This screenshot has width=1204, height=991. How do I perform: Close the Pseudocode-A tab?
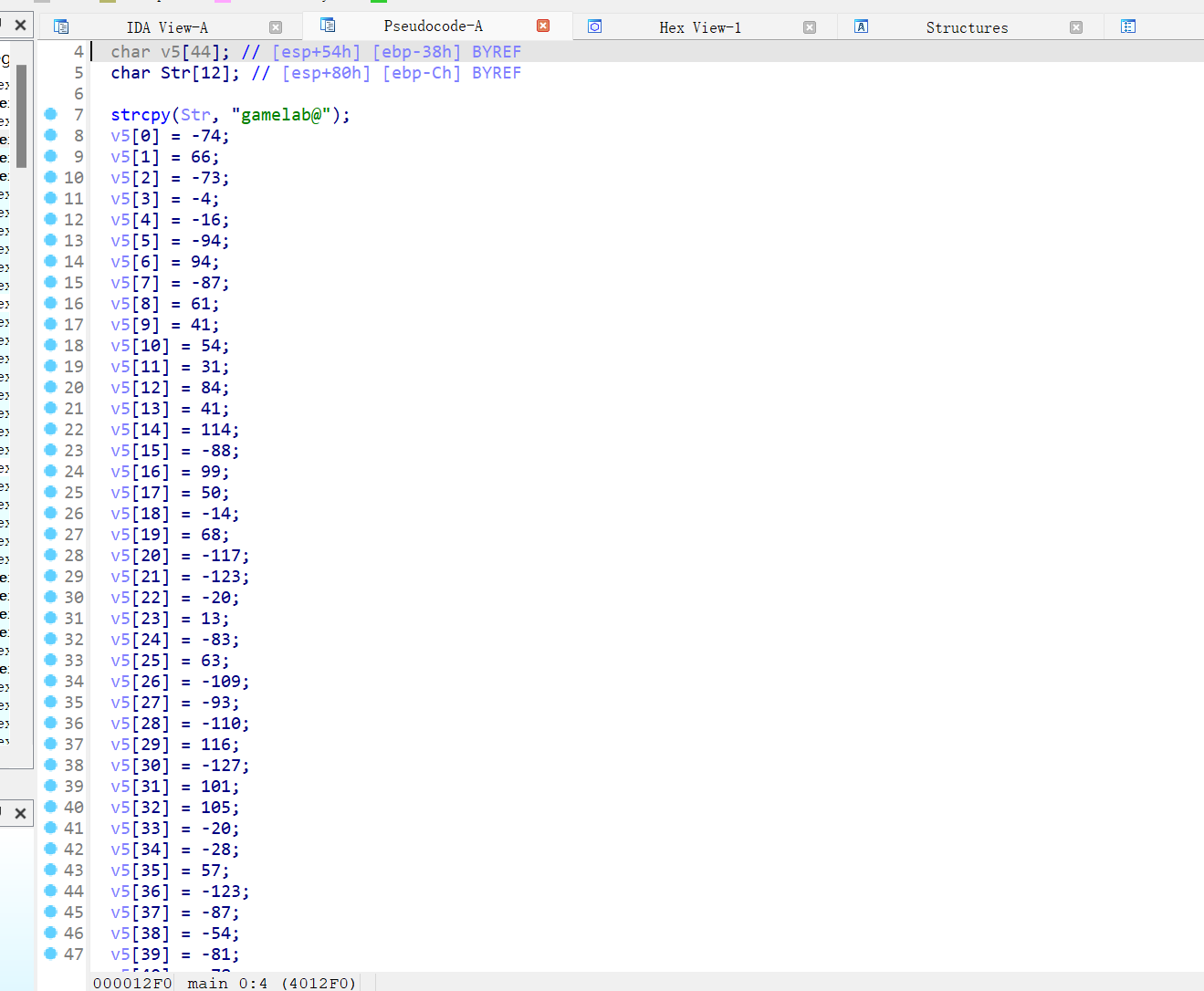[x=543, y=26]
